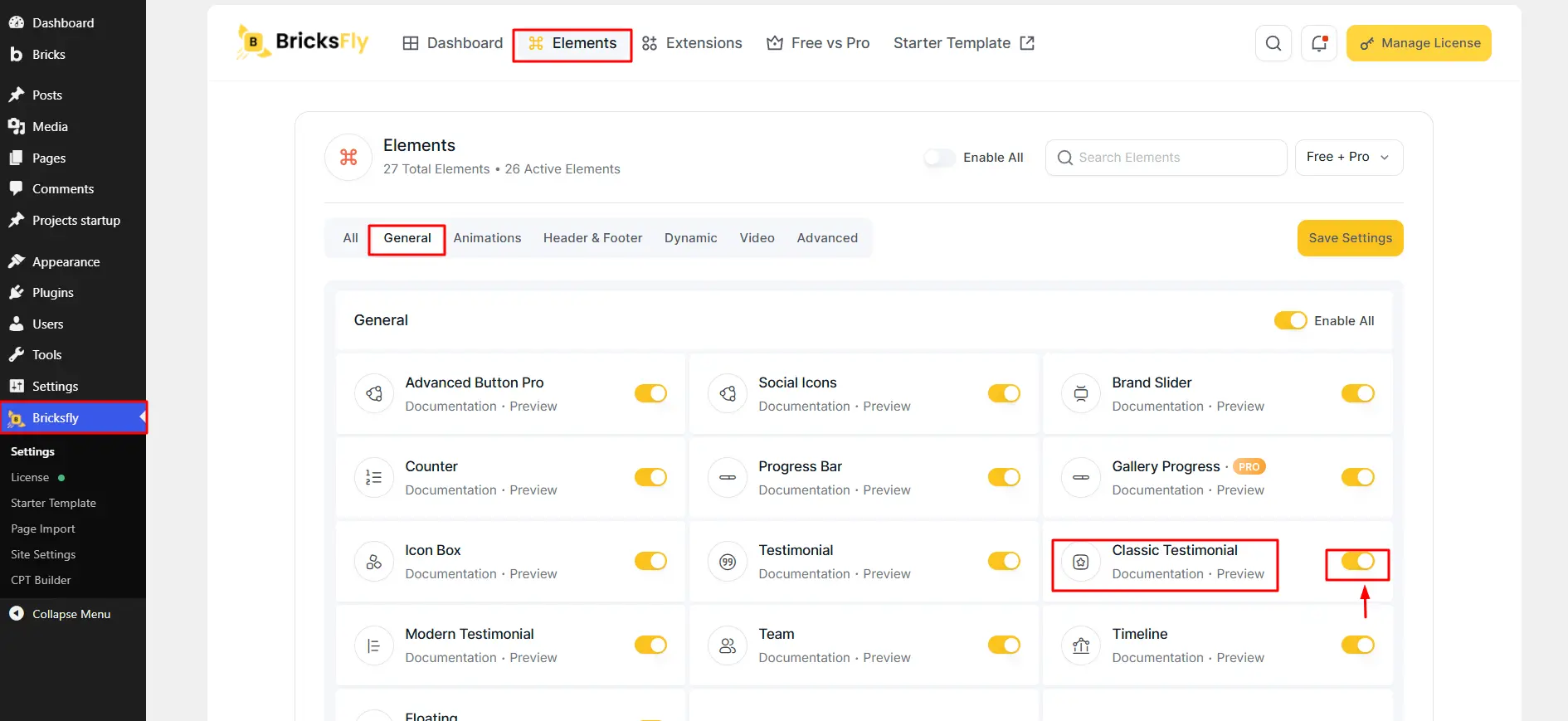Switch to the Animations tab

click(x=487, y=238)
